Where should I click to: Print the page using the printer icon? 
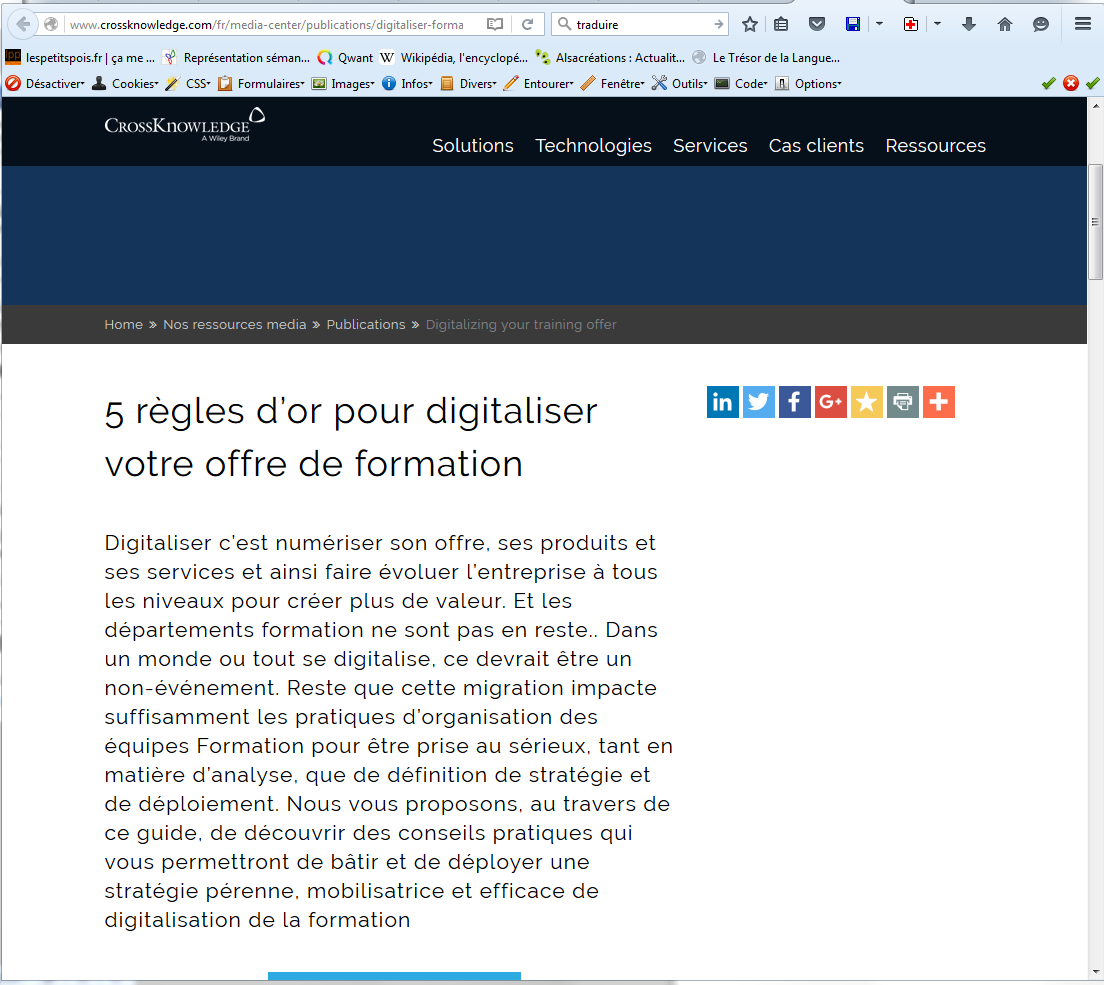coord(902,402)
